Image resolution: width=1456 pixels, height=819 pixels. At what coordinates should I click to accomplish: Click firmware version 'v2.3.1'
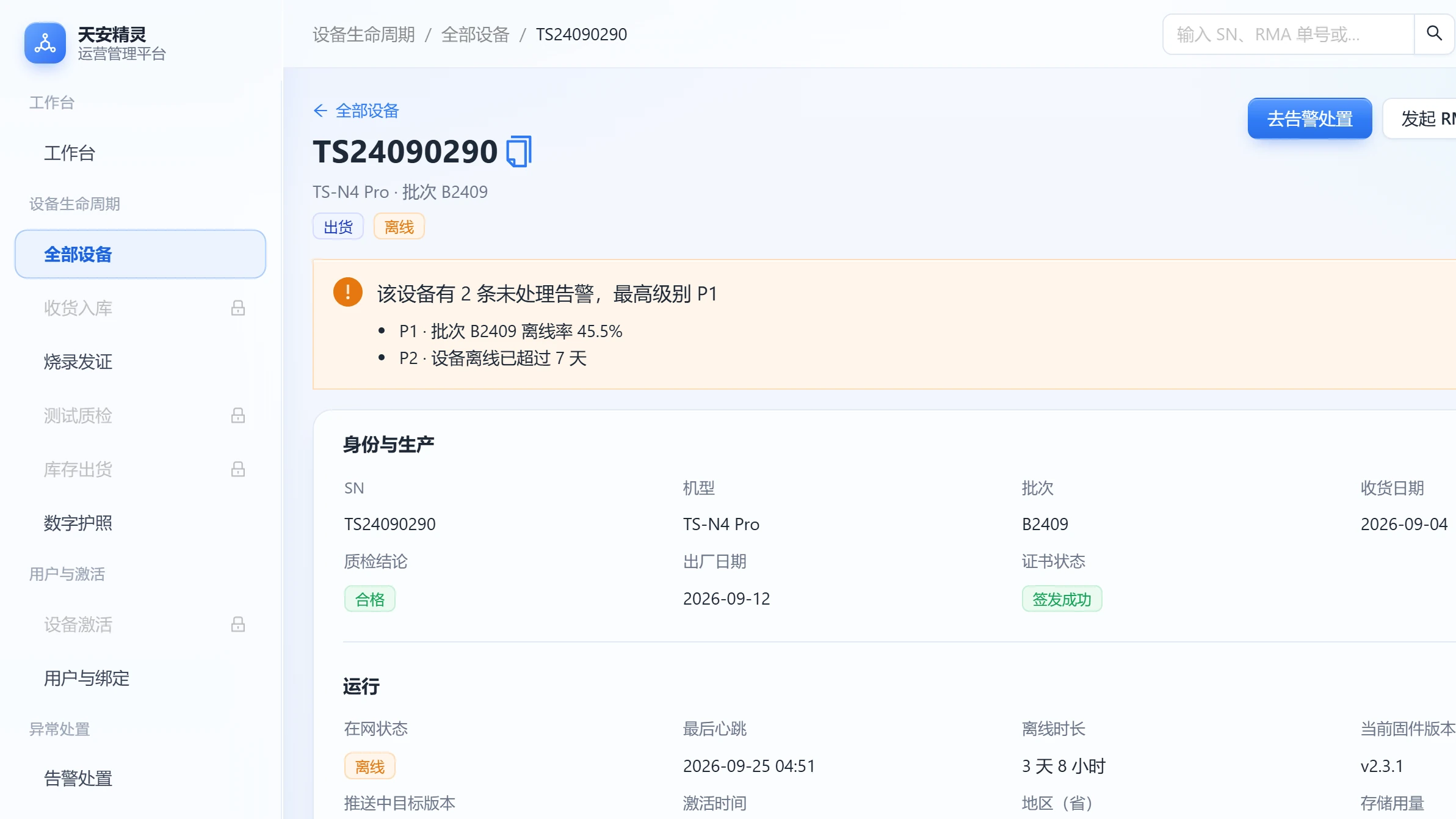tap(1382, 766)
